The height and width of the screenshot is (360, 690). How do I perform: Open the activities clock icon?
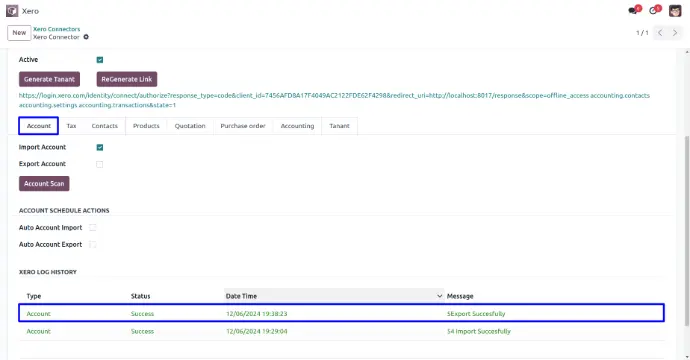(x=654, y=11)
